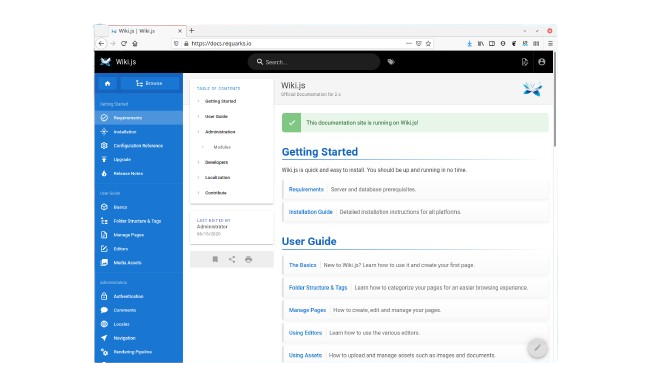Open a new browser tab
Image resolution: width=666 pixels, height=375 pixels.
192,31
